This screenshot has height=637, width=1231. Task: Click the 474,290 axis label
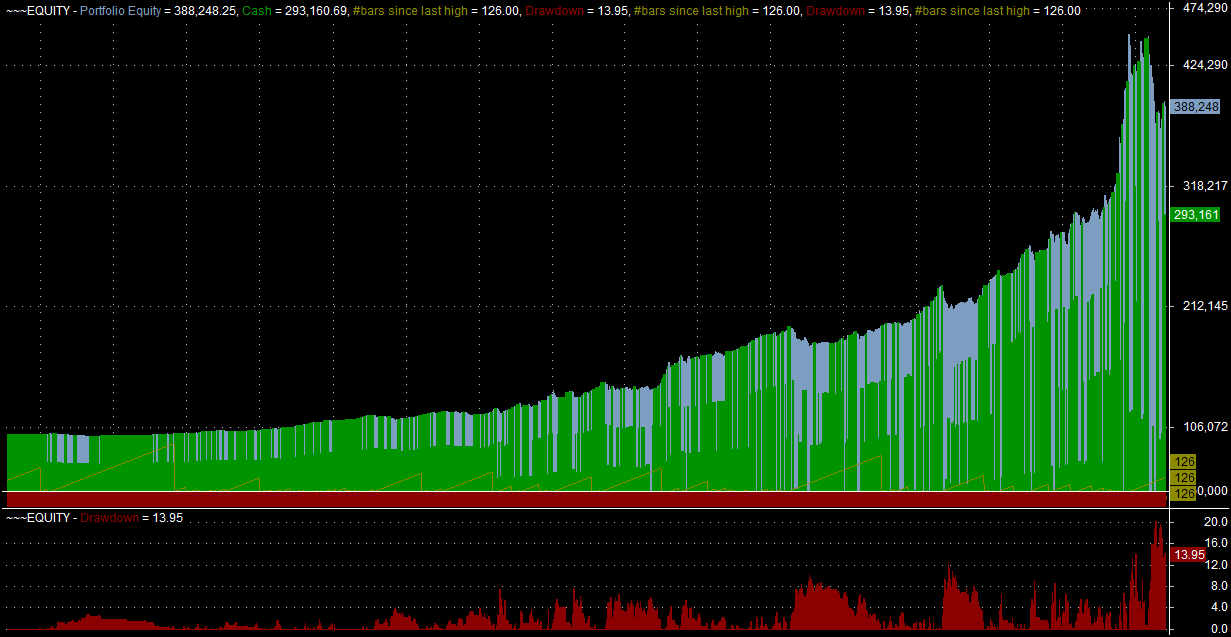pos(1203,8)
